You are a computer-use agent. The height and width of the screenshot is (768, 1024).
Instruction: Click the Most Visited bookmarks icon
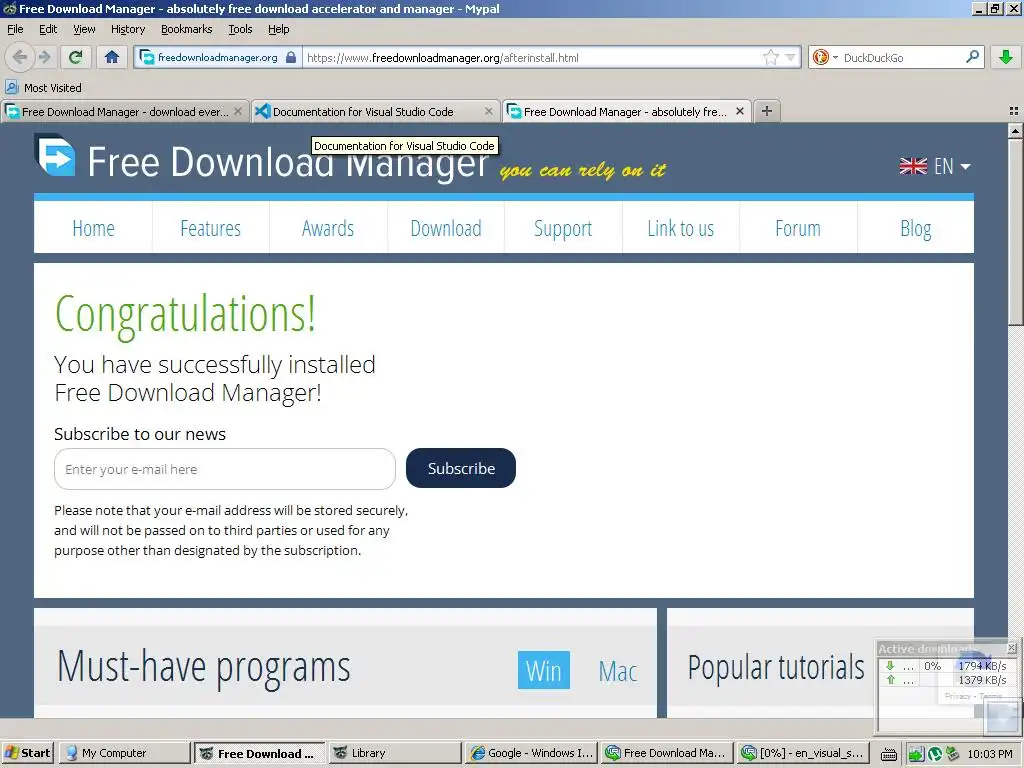tap(12, 88)
